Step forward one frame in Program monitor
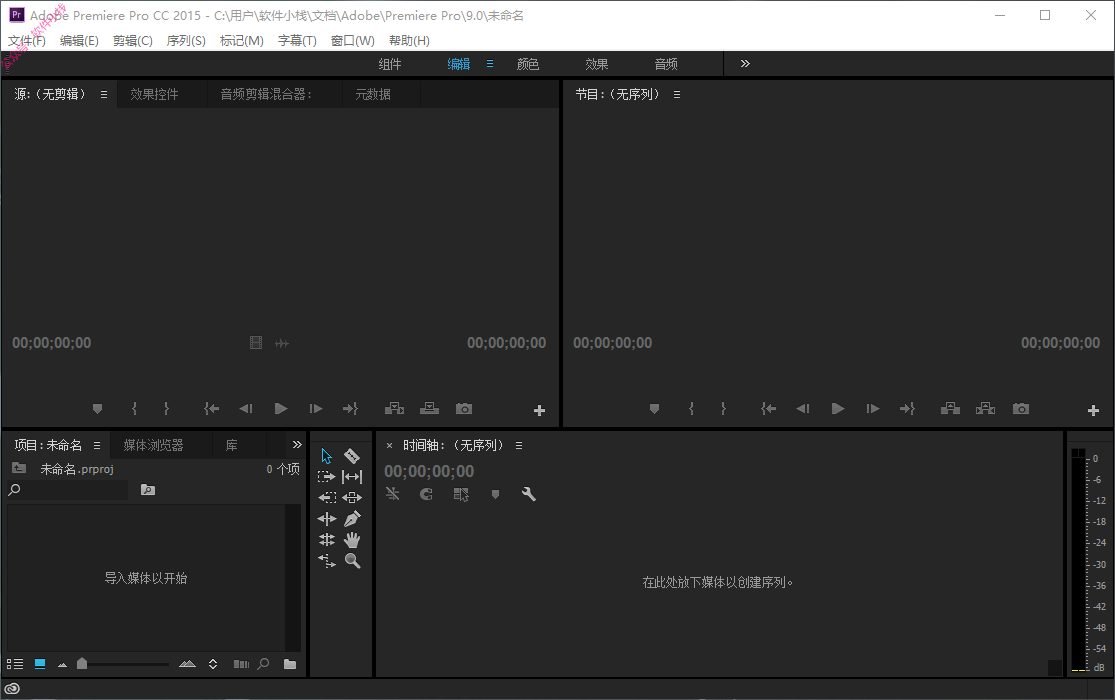 873,408
